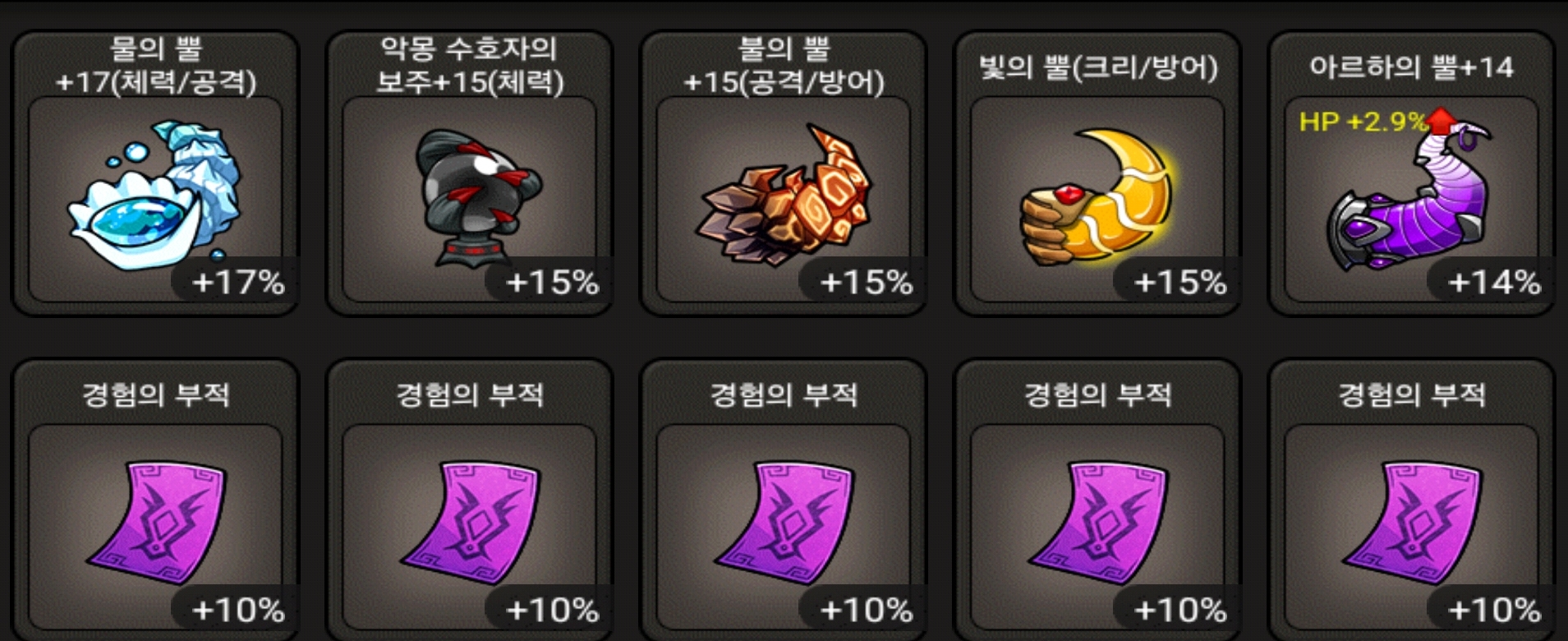
Task: Click the first purple 경험의 부적 talisman
Action: tap(156, 523)
